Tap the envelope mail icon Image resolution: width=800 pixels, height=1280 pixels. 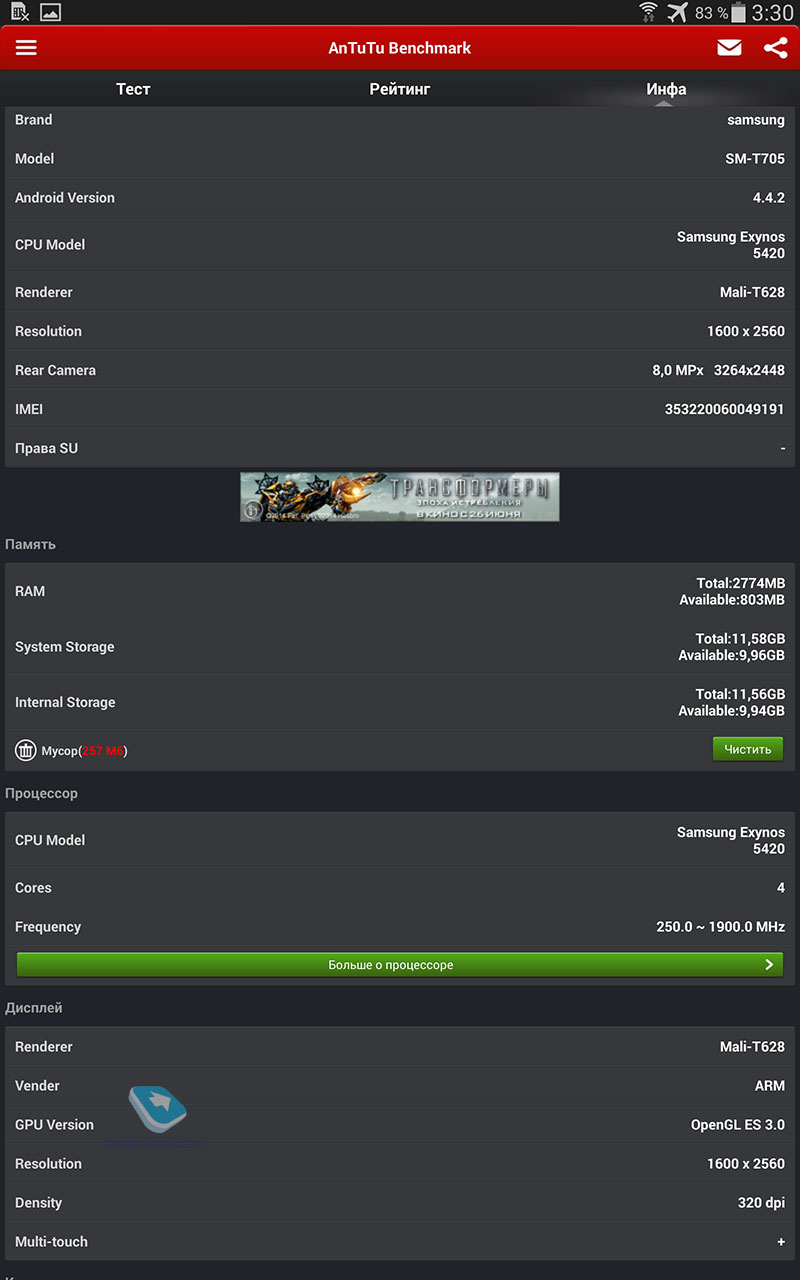coord(729,48)
